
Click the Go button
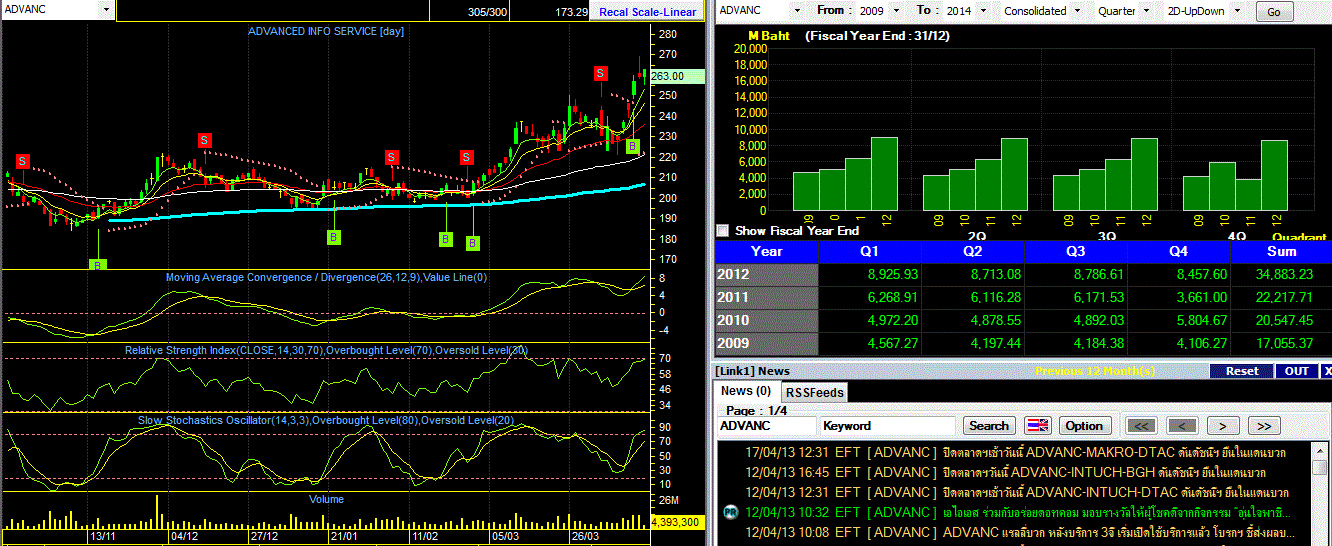[x=1273, y=12]
